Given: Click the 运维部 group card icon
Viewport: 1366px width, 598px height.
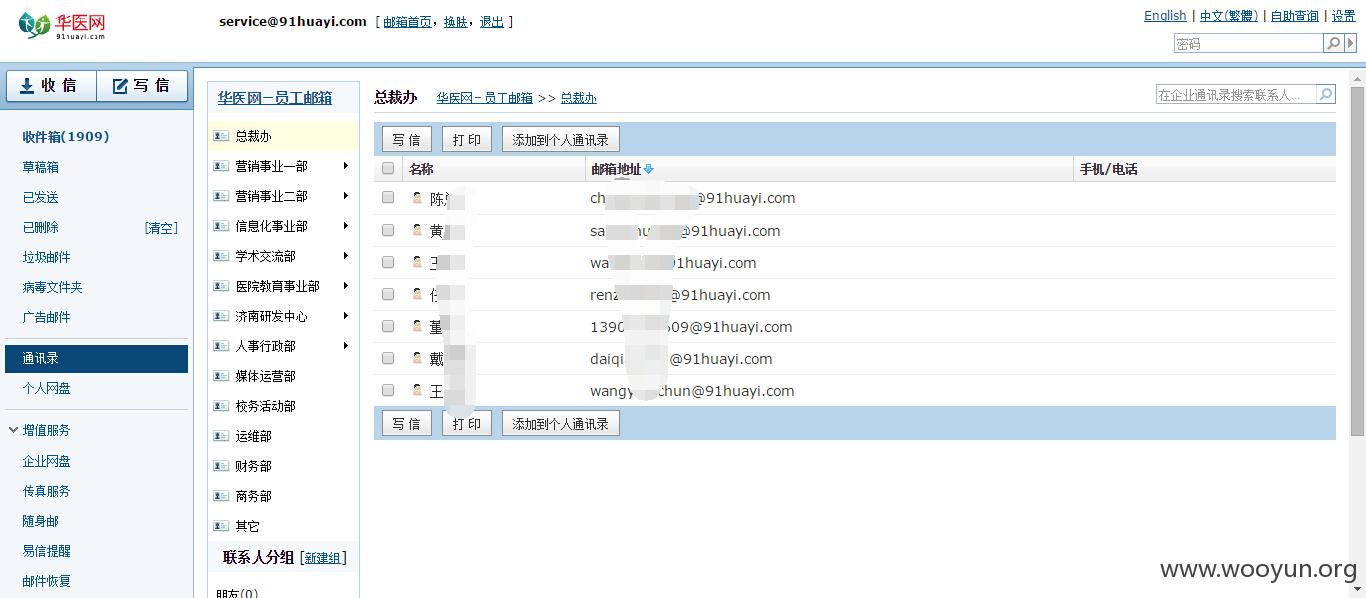Looking at the screenshot, I should (221, 436).
